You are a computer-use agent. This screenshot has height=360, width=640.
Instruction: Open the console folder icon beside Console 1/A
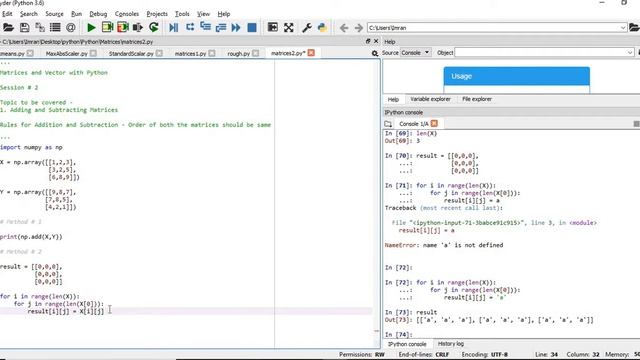pyautogui.click(x=388, y=124)
